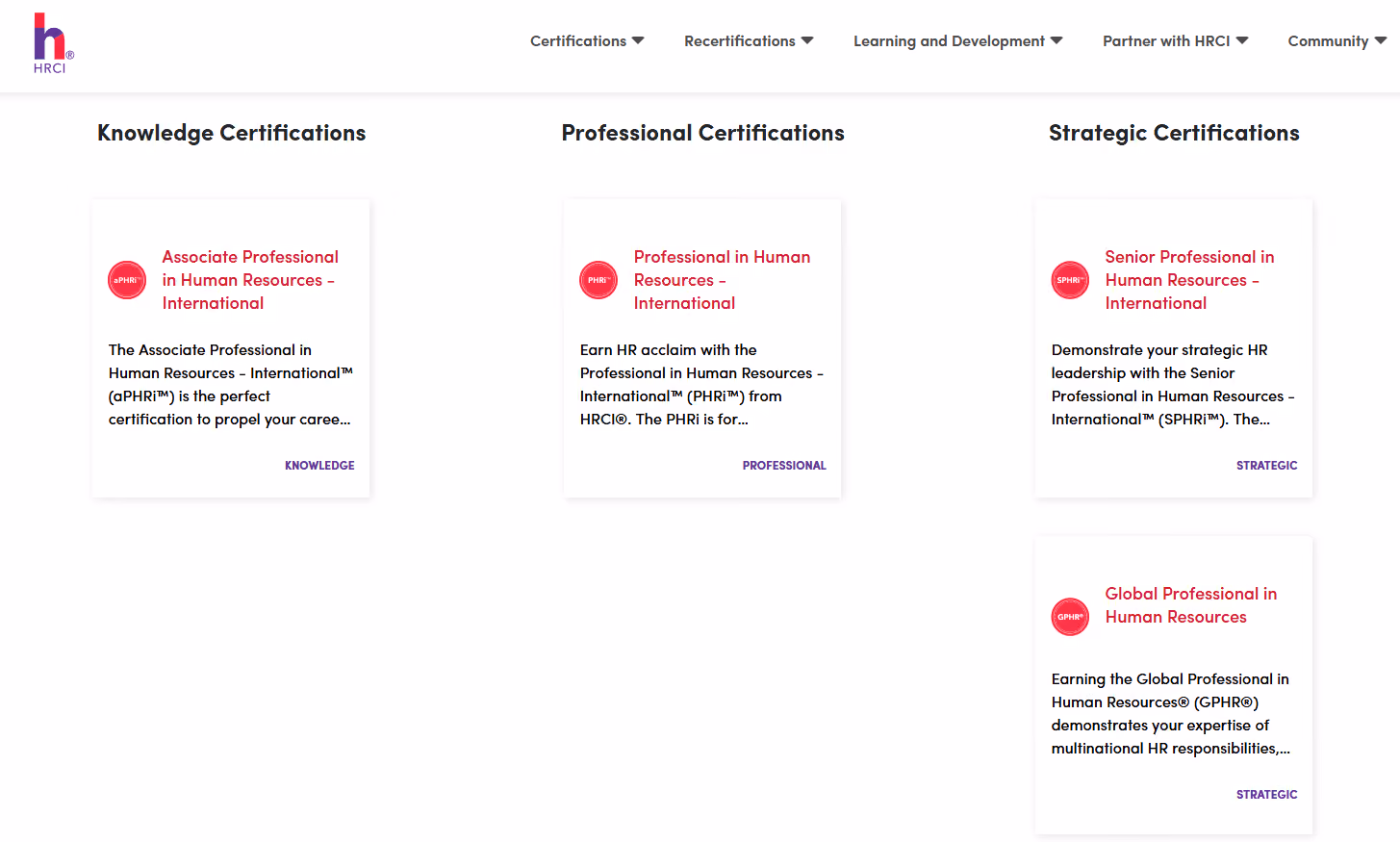Open Associate Professional in Human Resources – International link
This screenshot has width=1400, height=842.
coord(250,280)
